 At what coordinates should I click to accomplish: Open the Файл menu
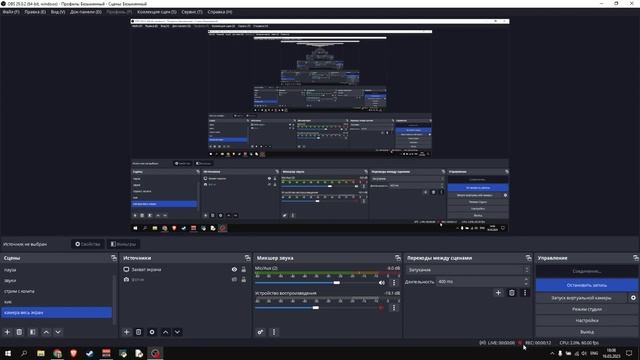tap(11, 12)
